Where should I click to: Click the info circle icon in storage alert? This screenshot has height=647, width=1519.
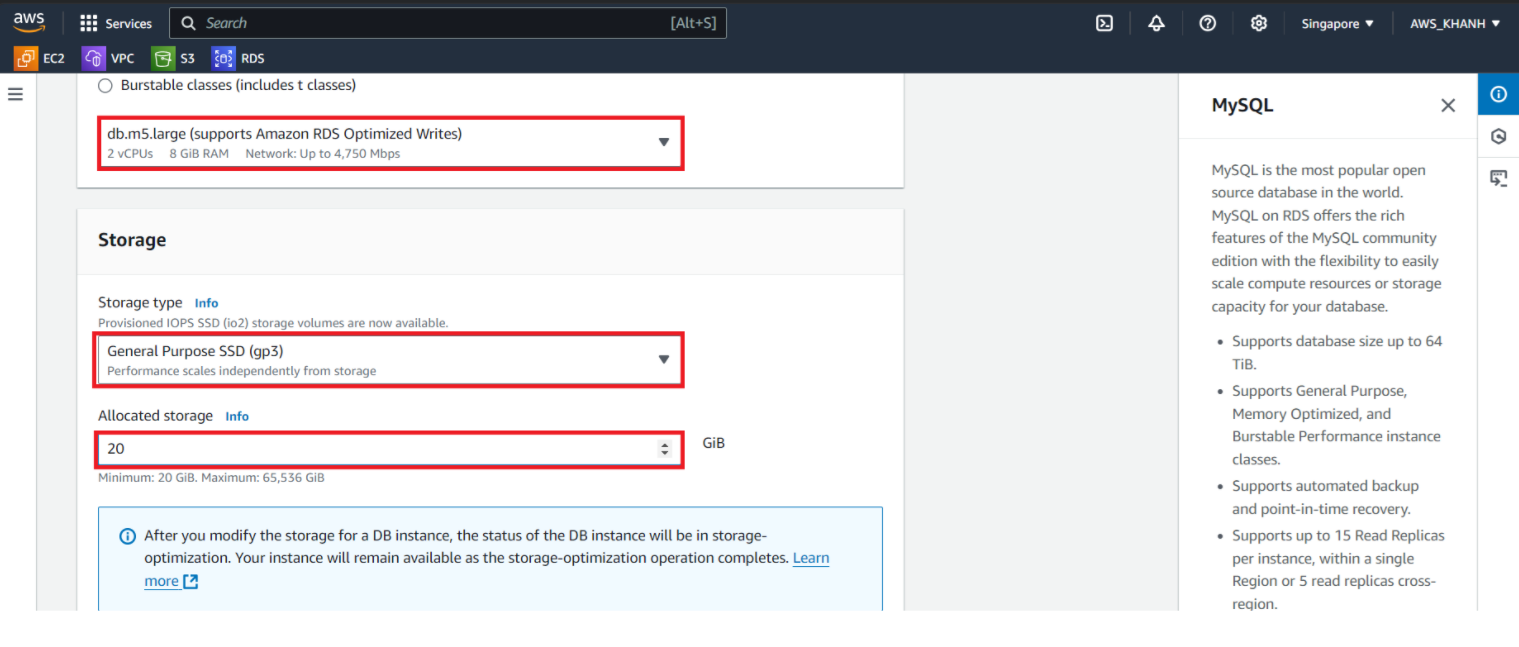pos(127,536)
